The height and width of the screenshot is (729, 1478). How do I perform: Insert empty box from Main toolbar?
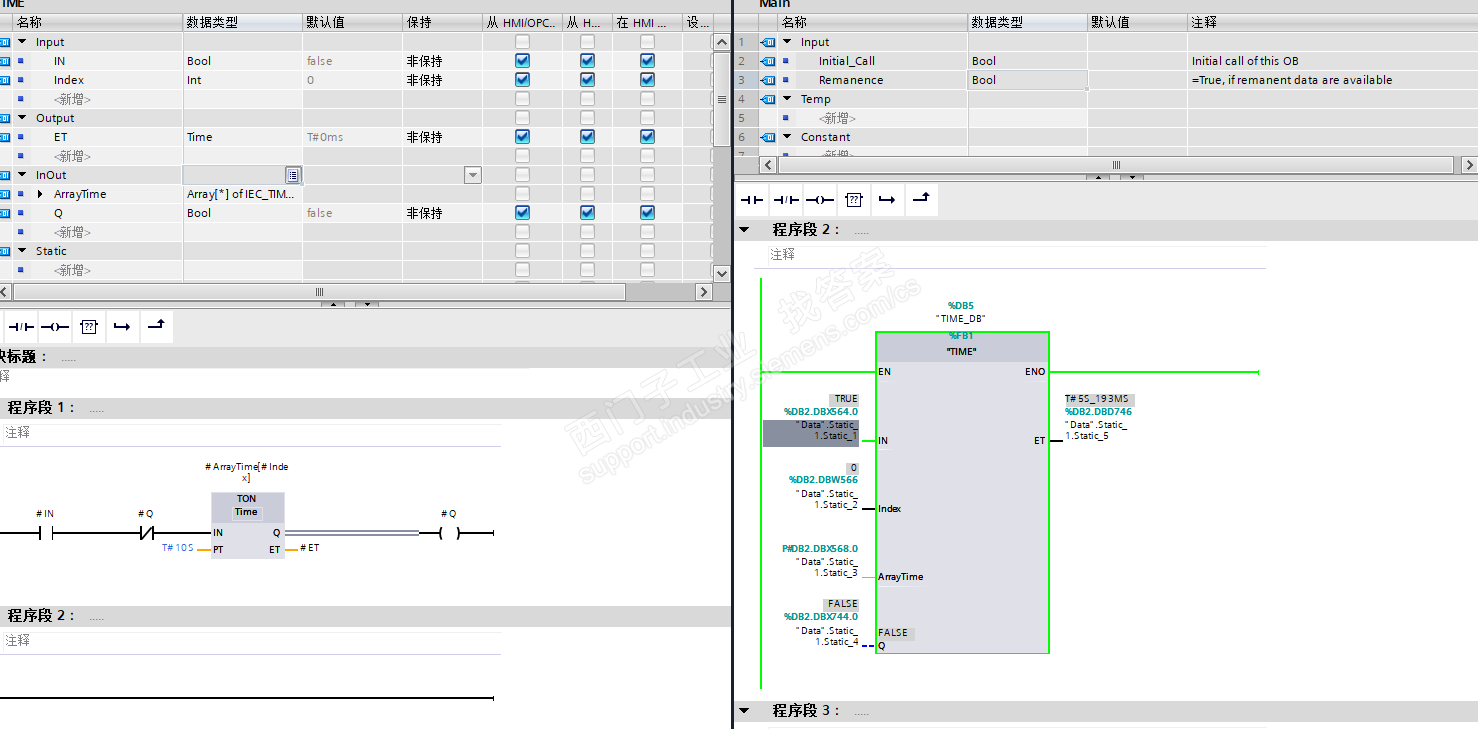[853, 200]
